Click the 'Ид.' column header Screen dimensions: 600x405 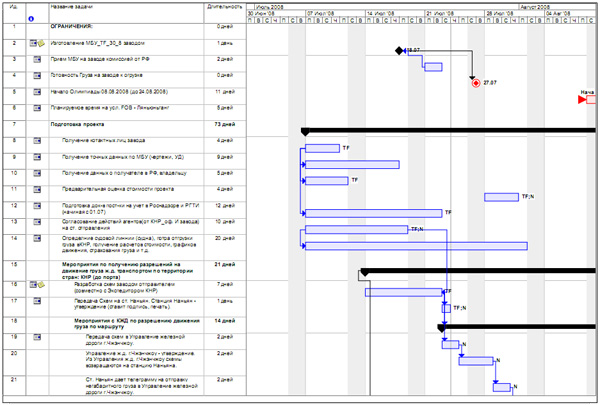pos(14,6)
